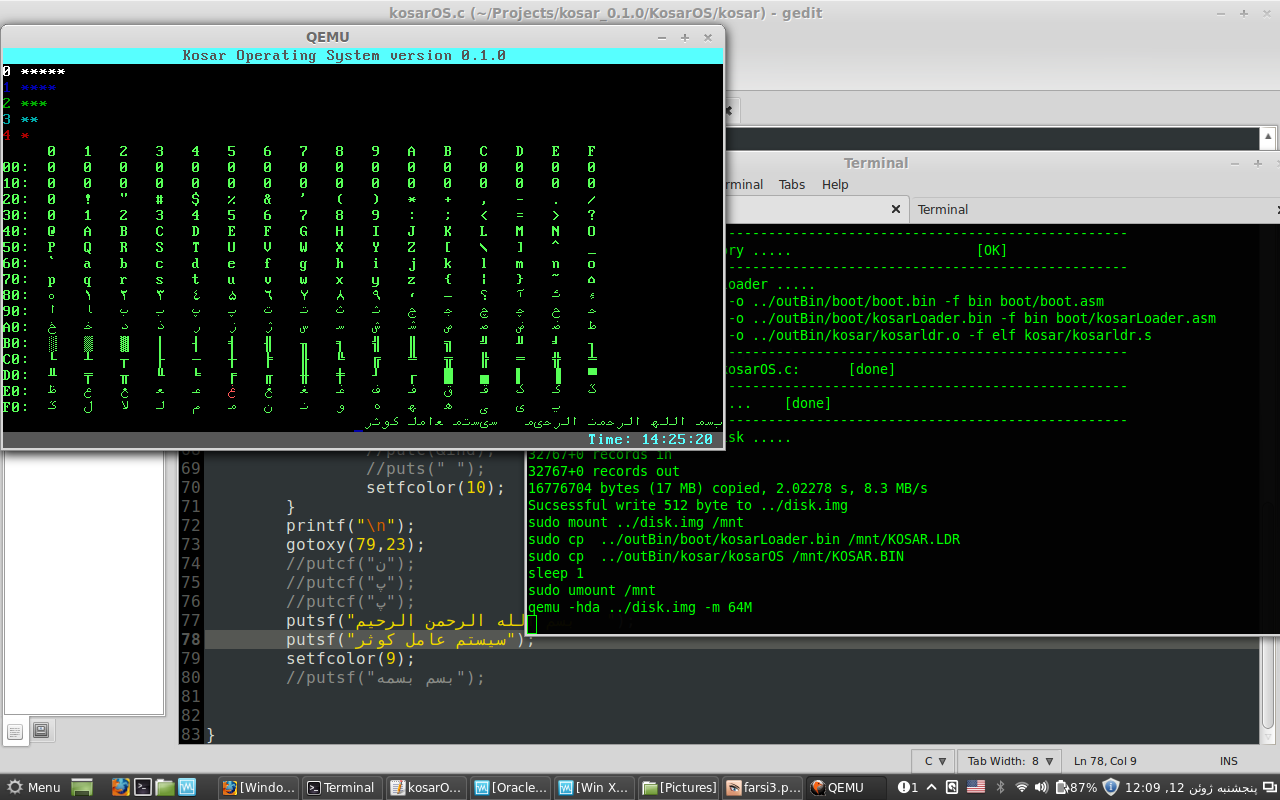The image size is (1280, 800).
Task: Toggle INS insert mode in status bar
Action: click(x=1228, y=761)
